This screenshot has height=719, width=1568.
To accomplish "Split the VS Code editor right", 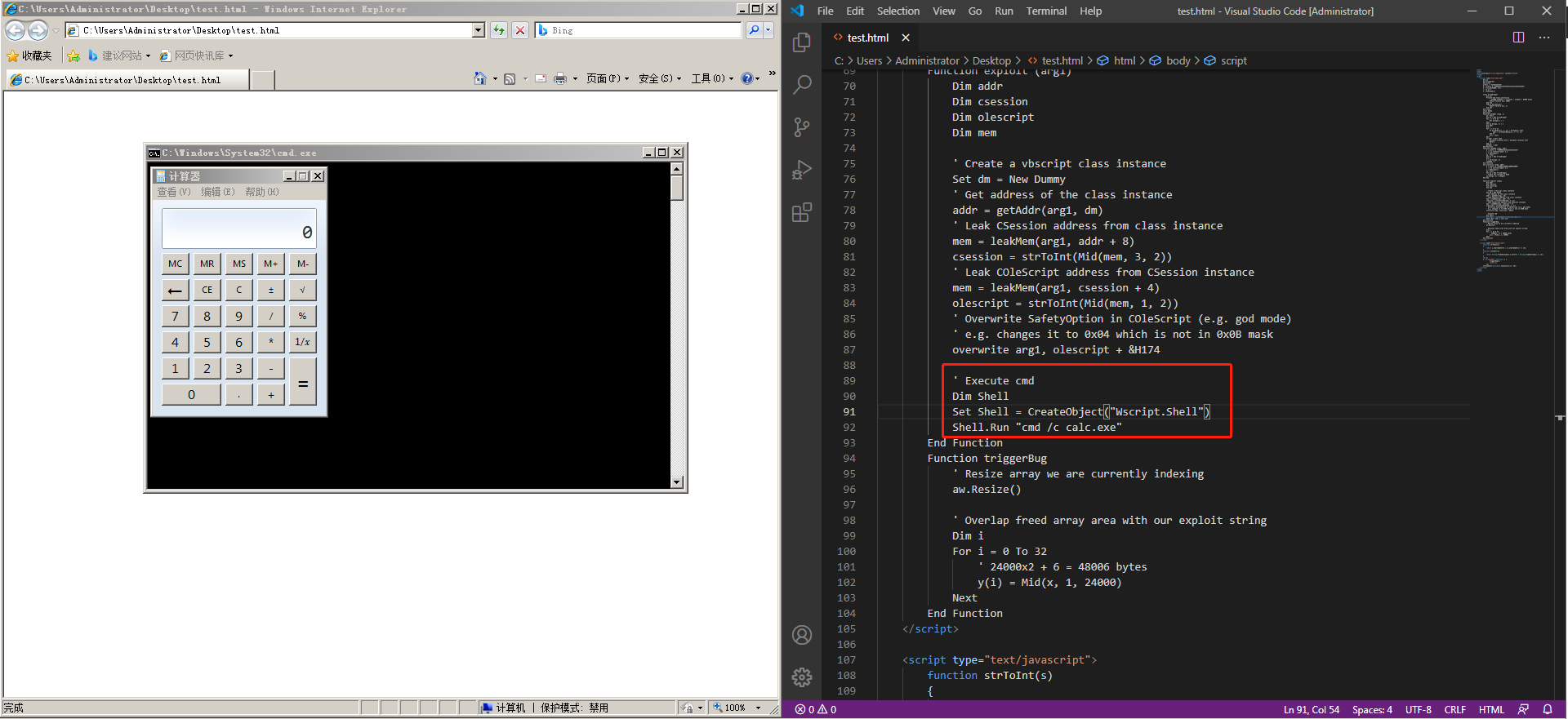I will (x=1518, y=38).
